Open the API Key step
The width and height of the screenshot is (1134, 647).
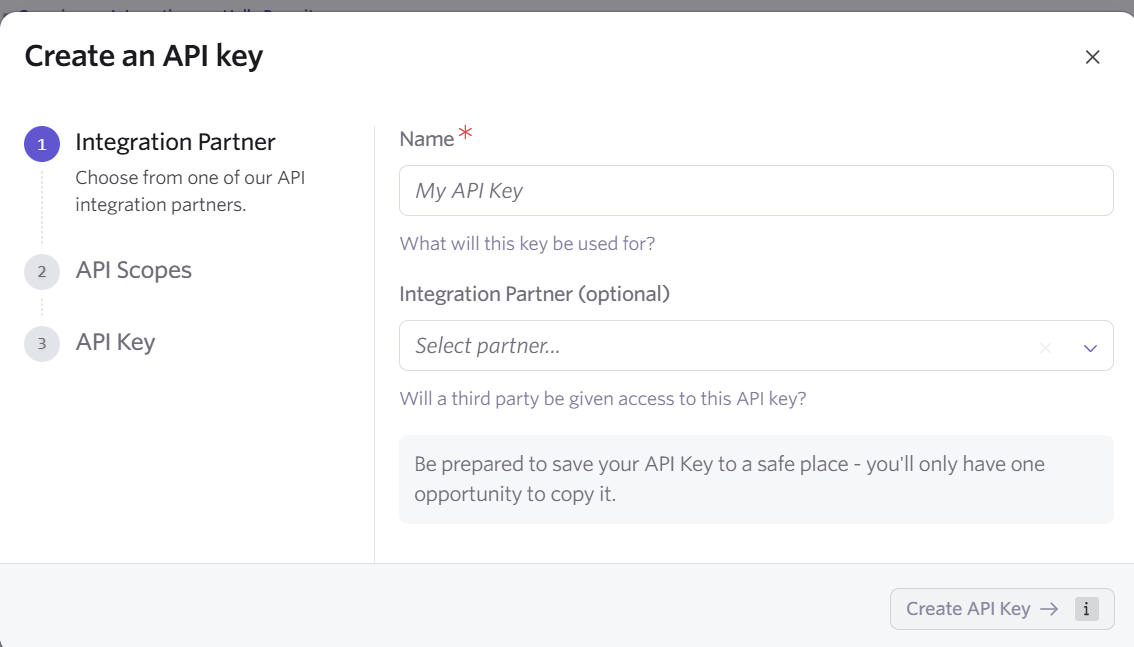[116, 342]
